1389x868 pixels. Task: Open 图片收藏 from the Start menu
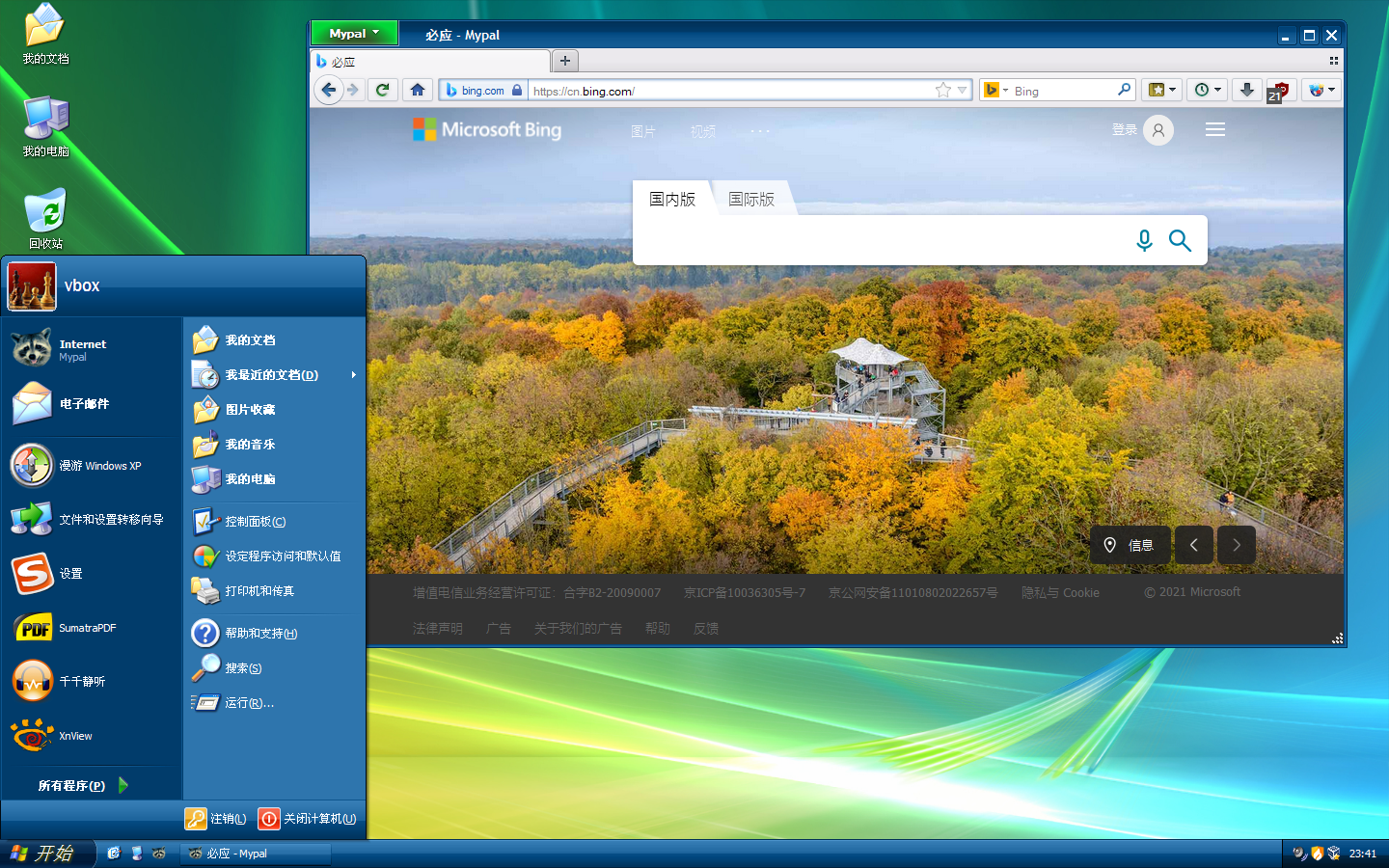click(275, 409)
